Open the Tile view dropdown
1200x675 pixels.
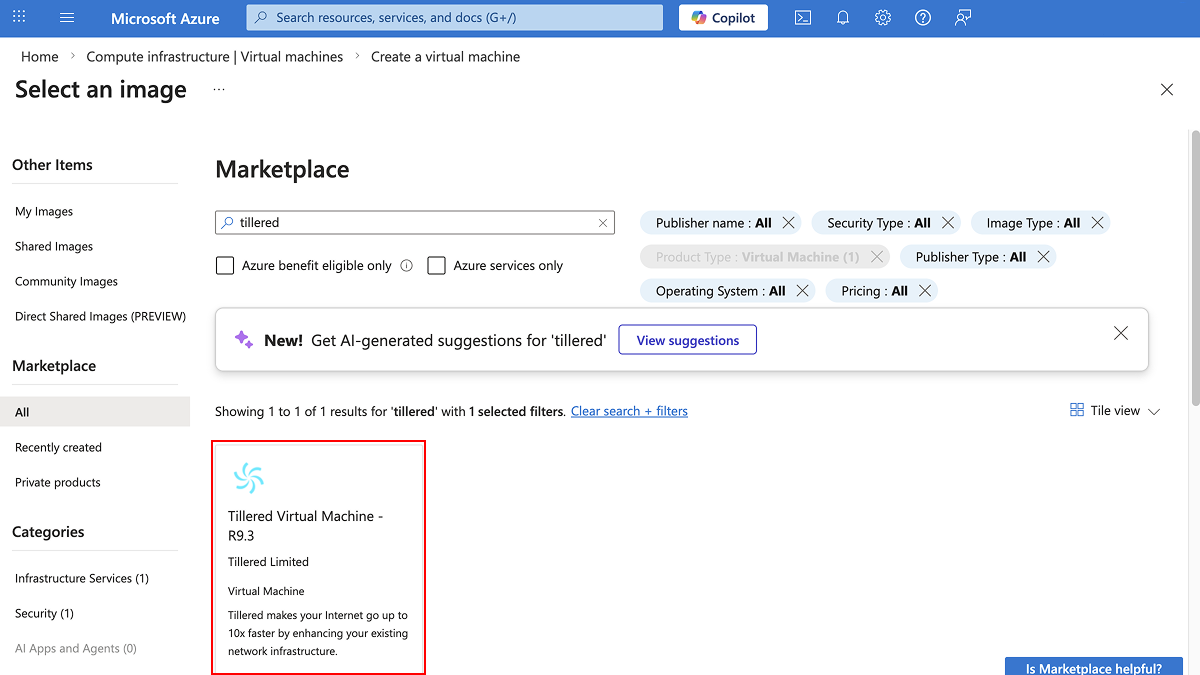[x=1113, y=410]
